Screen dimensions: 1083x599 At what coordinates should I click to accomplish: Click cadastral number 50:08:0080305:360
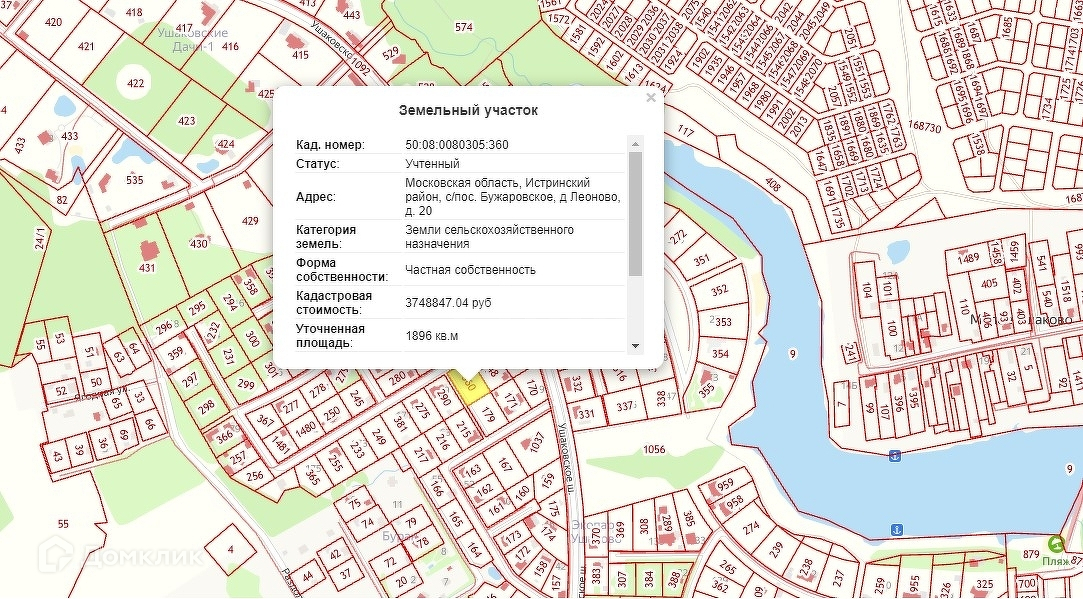(x=456, y=145)
